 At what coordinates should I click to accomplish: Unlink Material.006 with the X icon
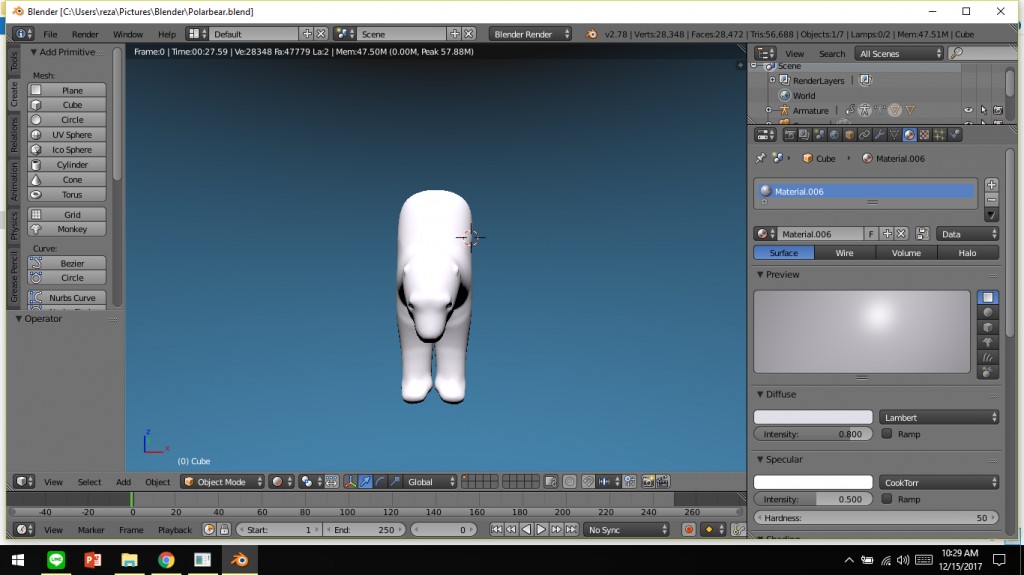[901, 234]
